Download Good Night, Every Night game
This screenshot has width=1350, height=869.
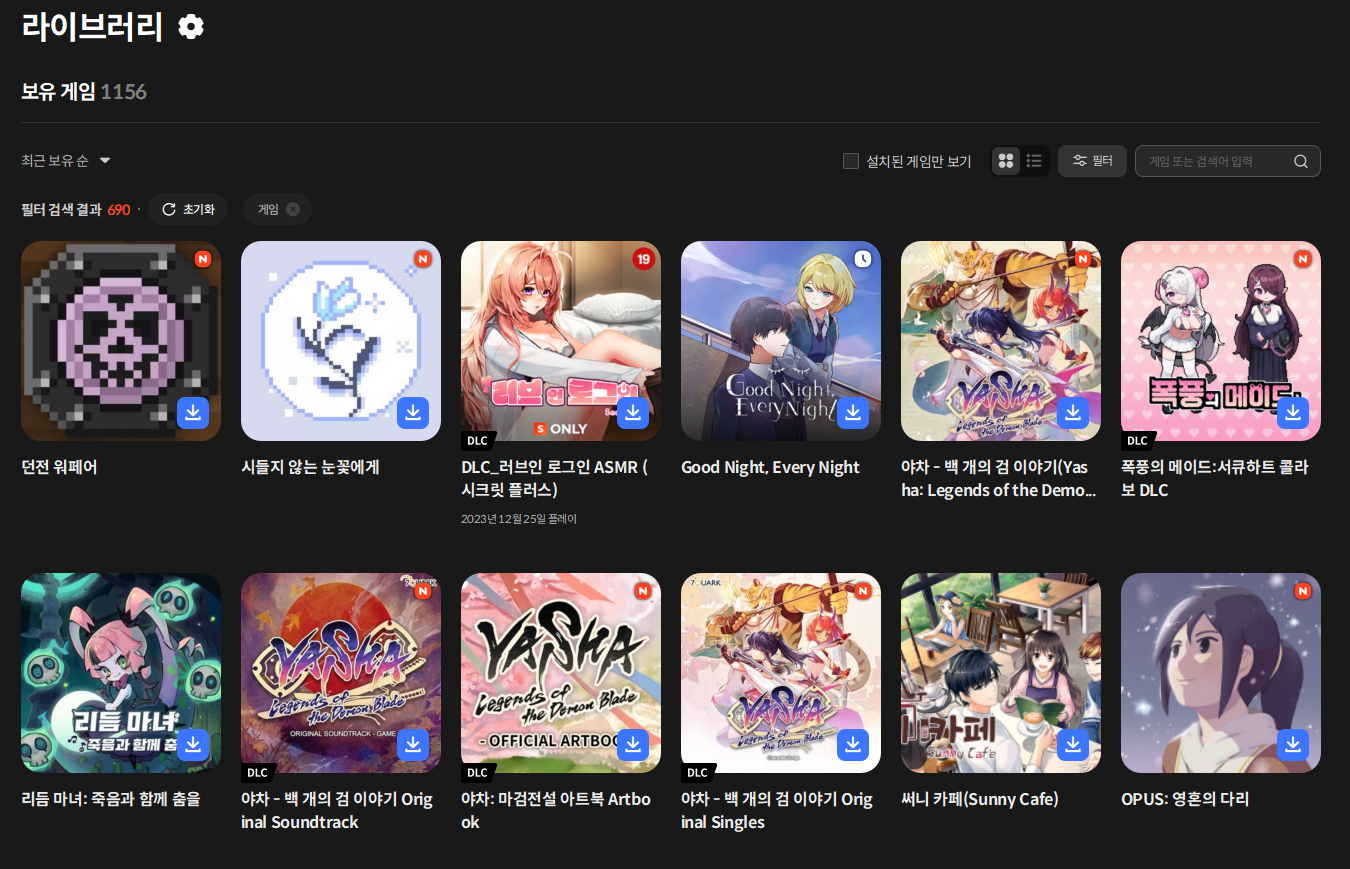pyautogui.click(x=853, y=413)
